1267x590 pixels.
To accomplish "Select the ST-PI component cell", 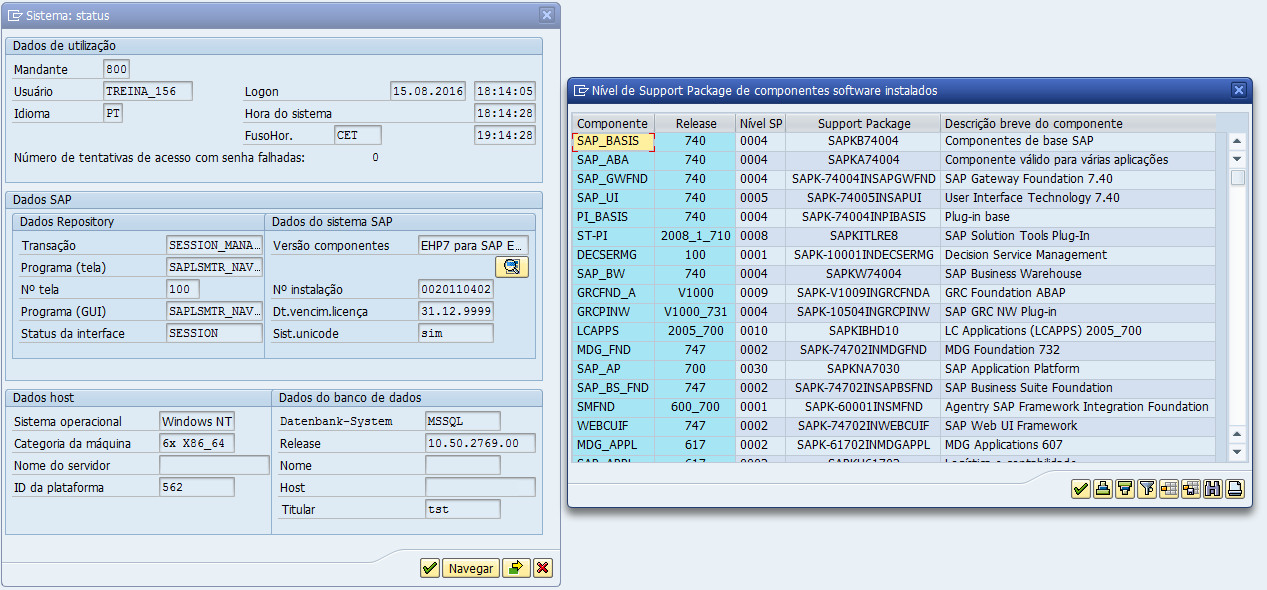I will point(613,236).
